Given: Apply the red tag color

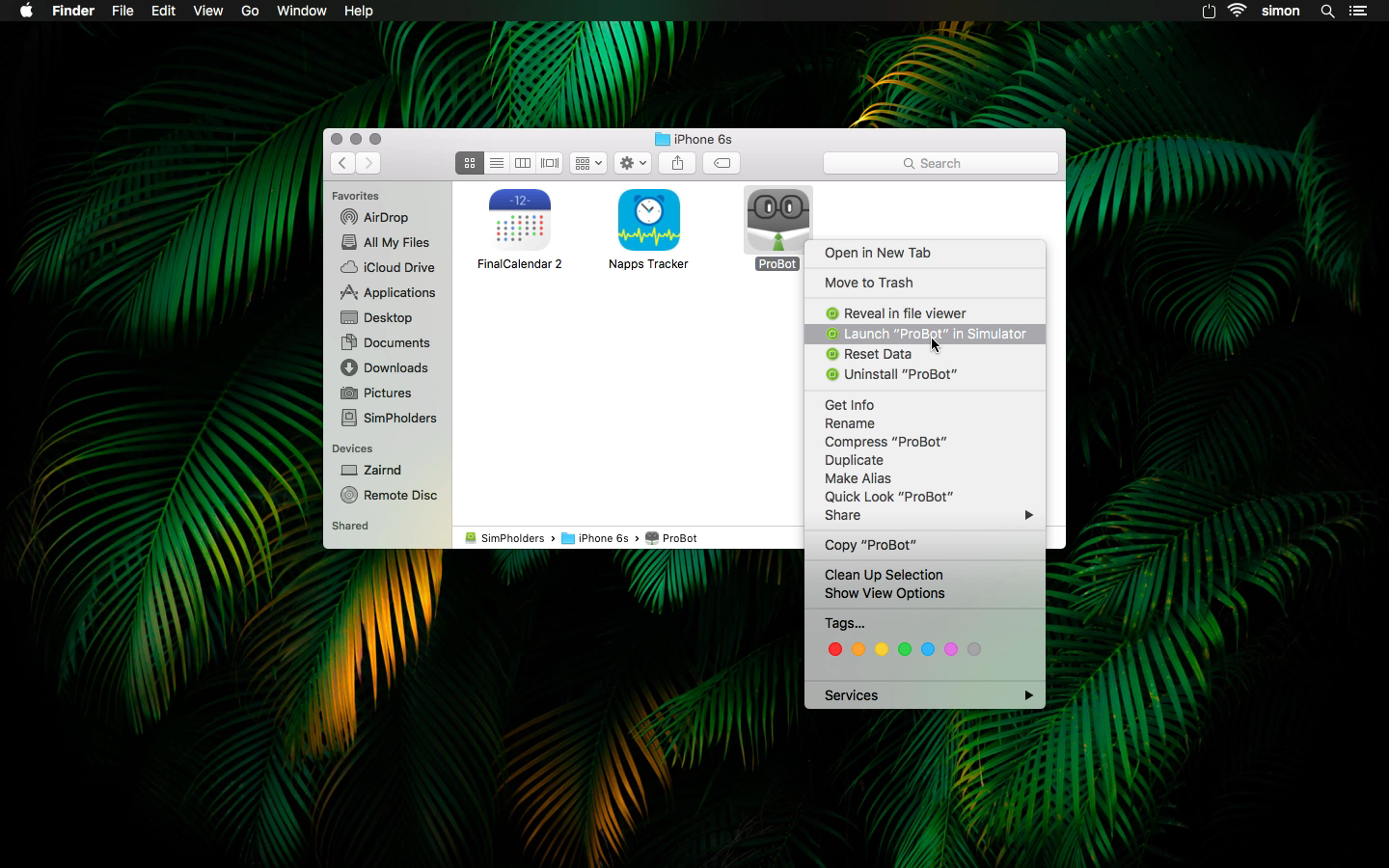Looking at the screenshot, I should (x=835, y=649).
